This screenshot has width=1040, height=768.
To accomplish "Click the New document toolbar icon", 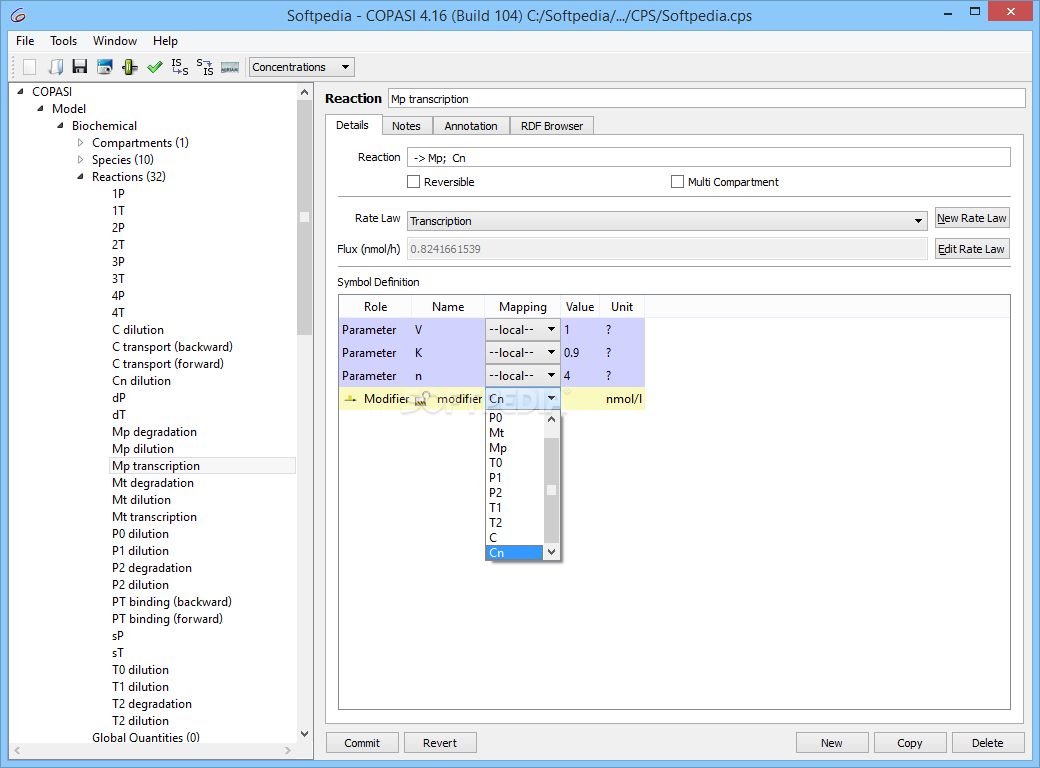I will pyautogui.click(x=29, y=67).
